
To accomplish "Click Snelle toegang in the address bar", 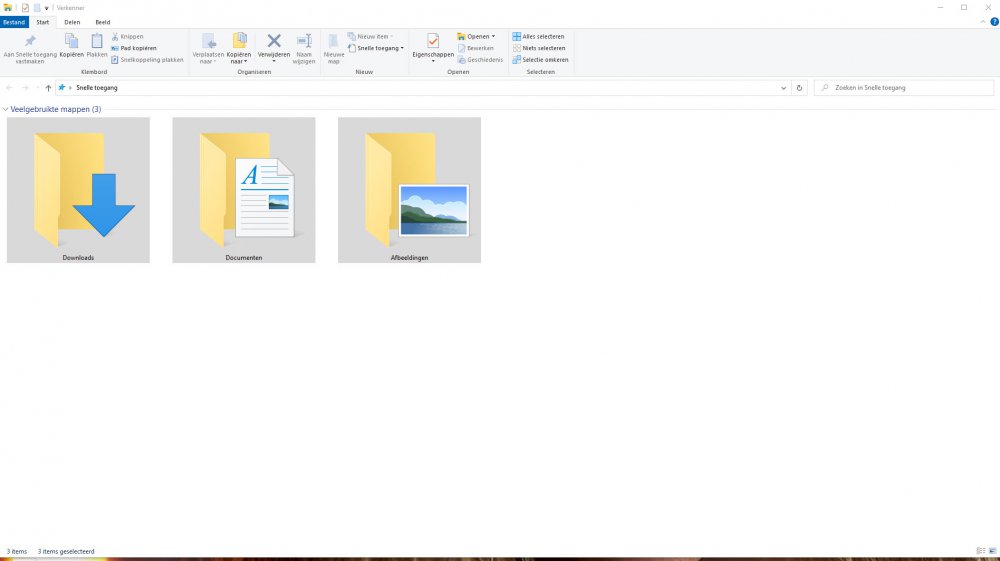I will (97, 88).
